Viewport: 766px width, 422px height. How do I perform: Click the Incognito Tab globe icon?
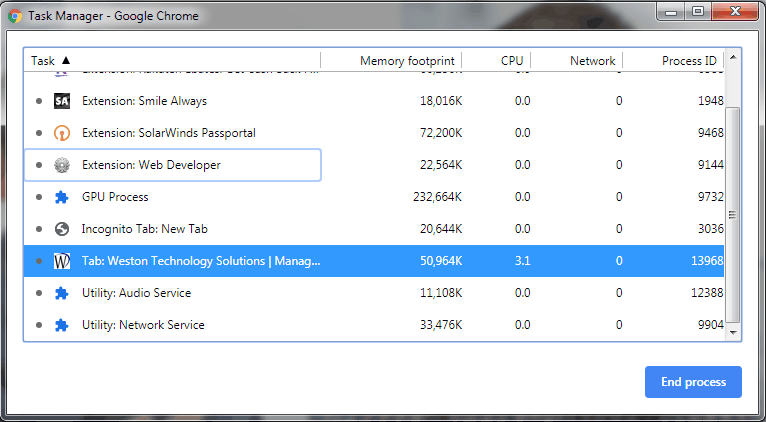tap(62, 229)
